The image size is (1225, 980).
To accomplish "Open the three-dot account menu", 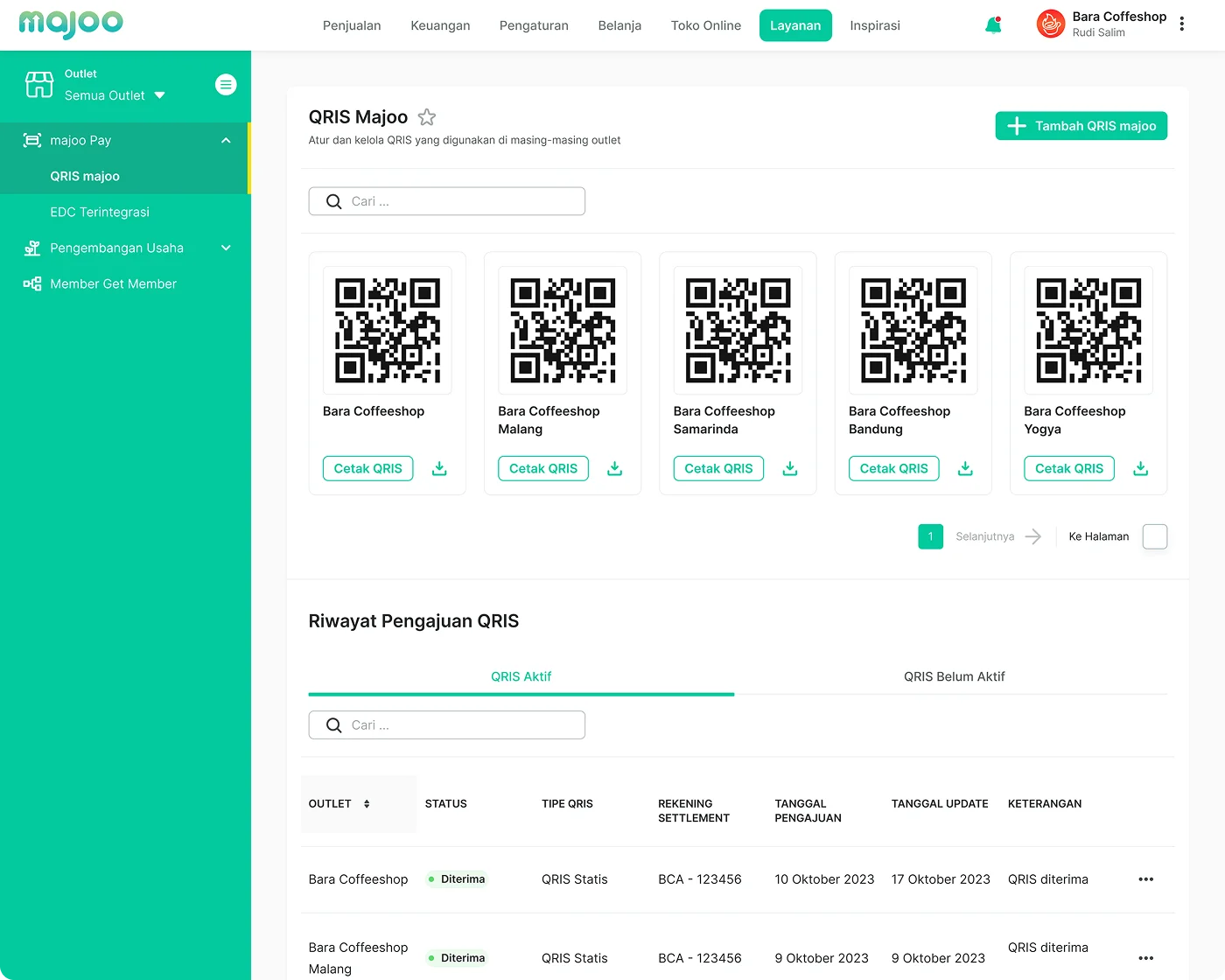I will point(1181,24).
